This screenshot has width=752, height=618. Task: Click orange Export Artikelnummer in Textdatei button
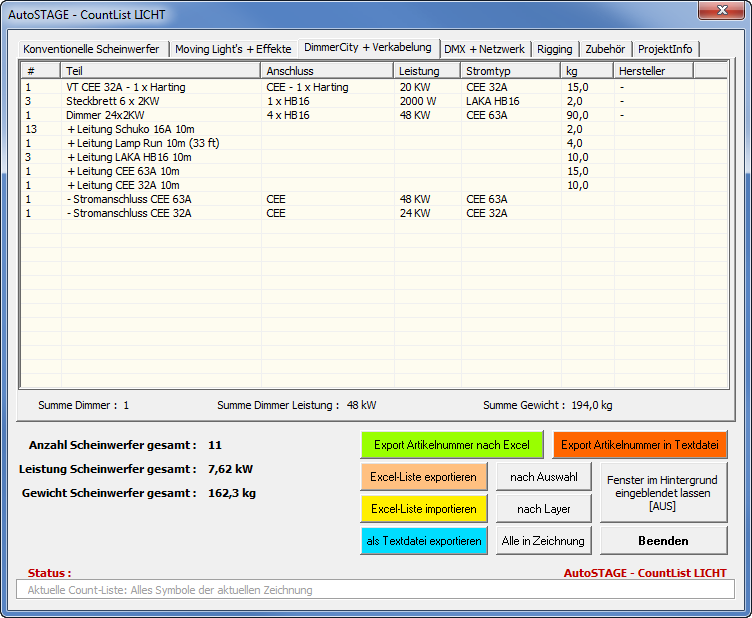click(x=640, y=445)
